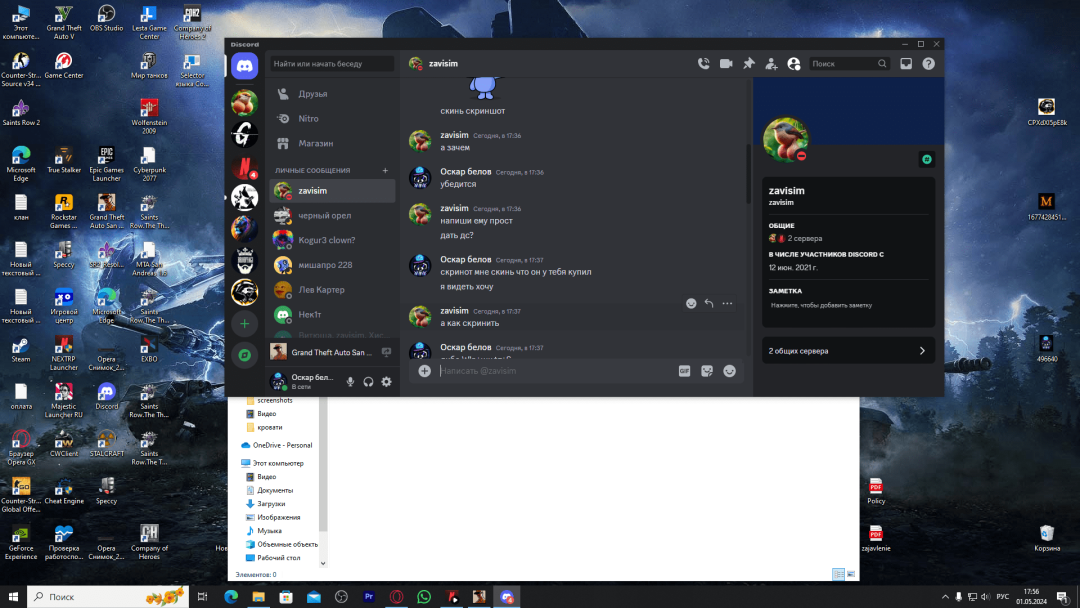
Task: Deafen audio with the headphones icon
Action: (x=368, y=381)
